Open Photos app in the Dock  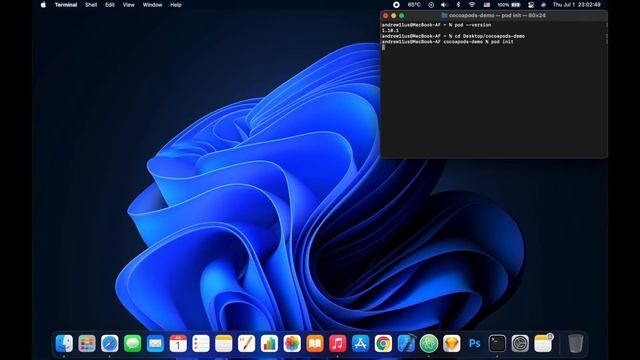pyautogui.click(x=292, y=343)
